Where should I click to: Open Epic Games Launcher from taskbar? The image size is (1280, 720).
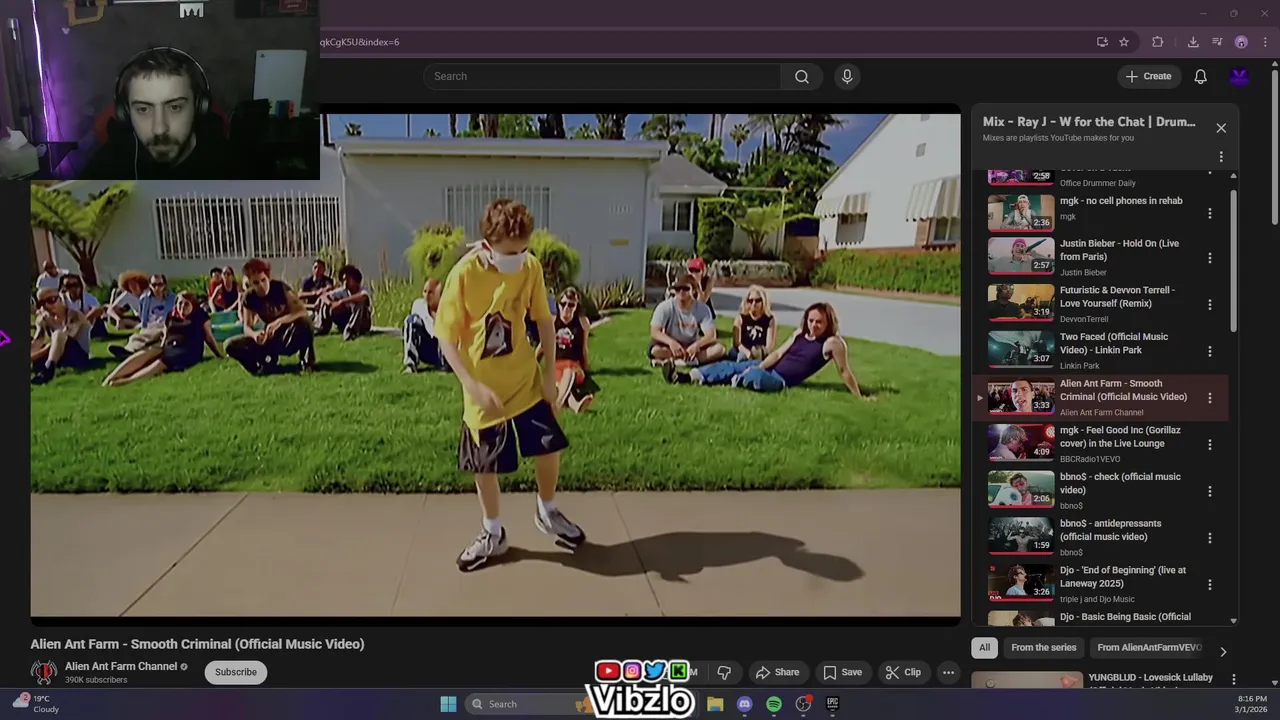832,704
